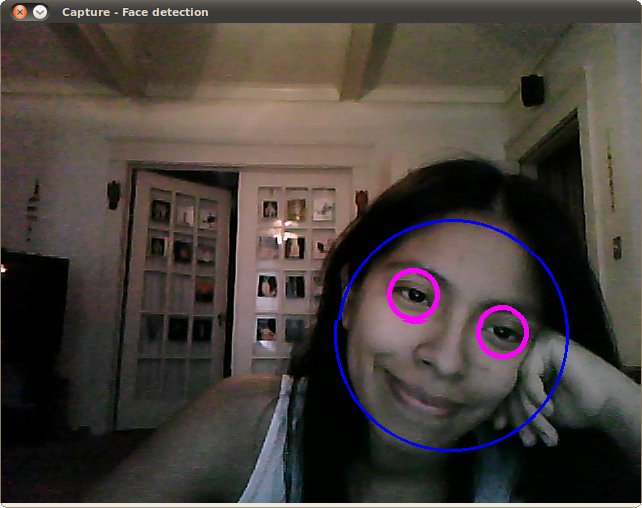642x508 pixels.
Task: Close the Face detection capture window
Action: pos(20,12)
